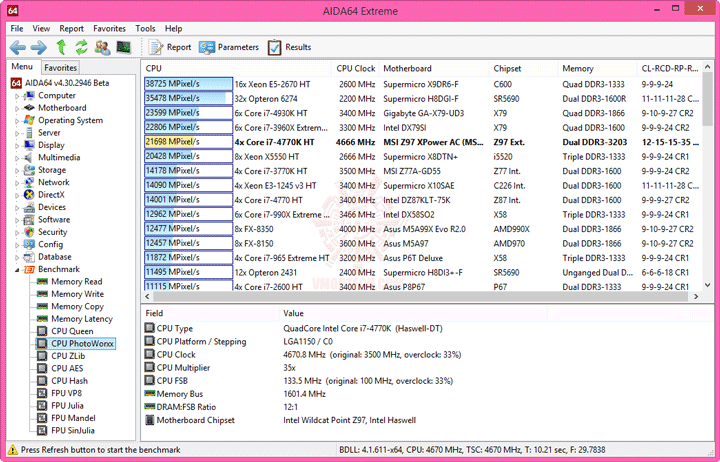Open the View menu

[41, 28]
